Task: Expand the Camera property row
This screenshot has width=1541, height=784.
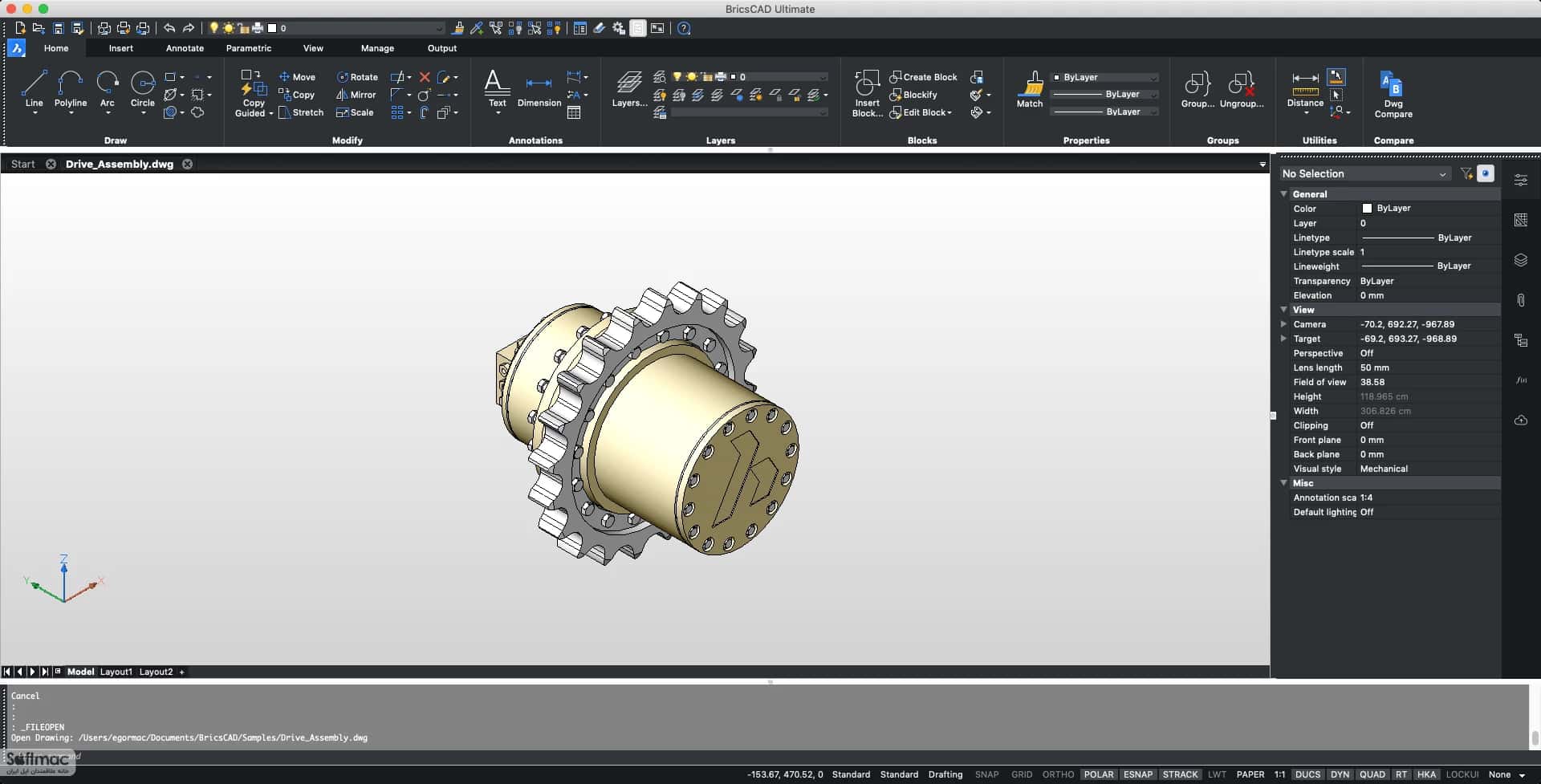Action: [x=1283, y=324]
